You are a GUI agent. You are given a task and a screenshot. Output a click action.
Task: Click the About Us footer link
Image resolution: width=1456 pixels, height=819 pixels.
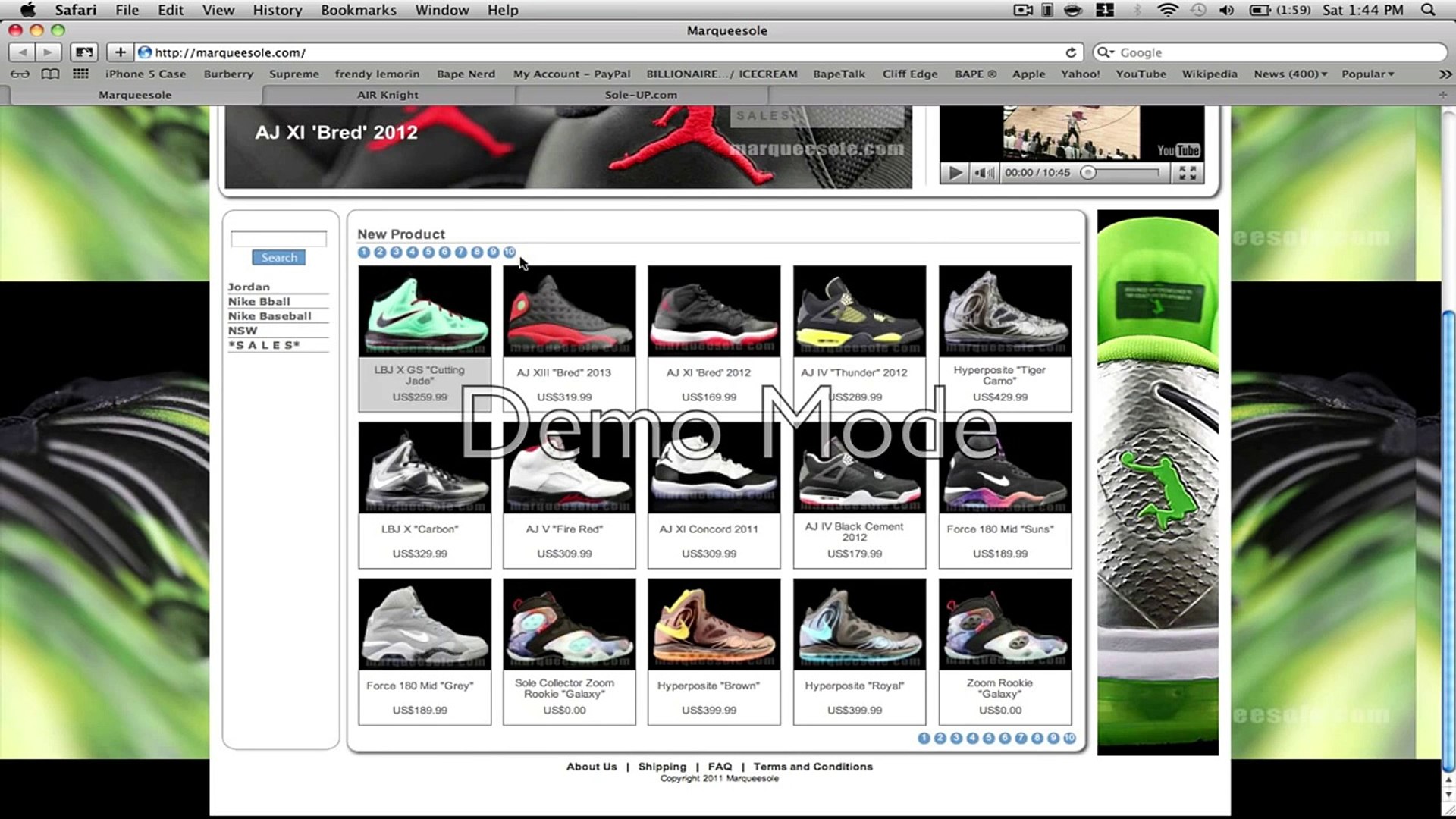click(x=591, y=767)
